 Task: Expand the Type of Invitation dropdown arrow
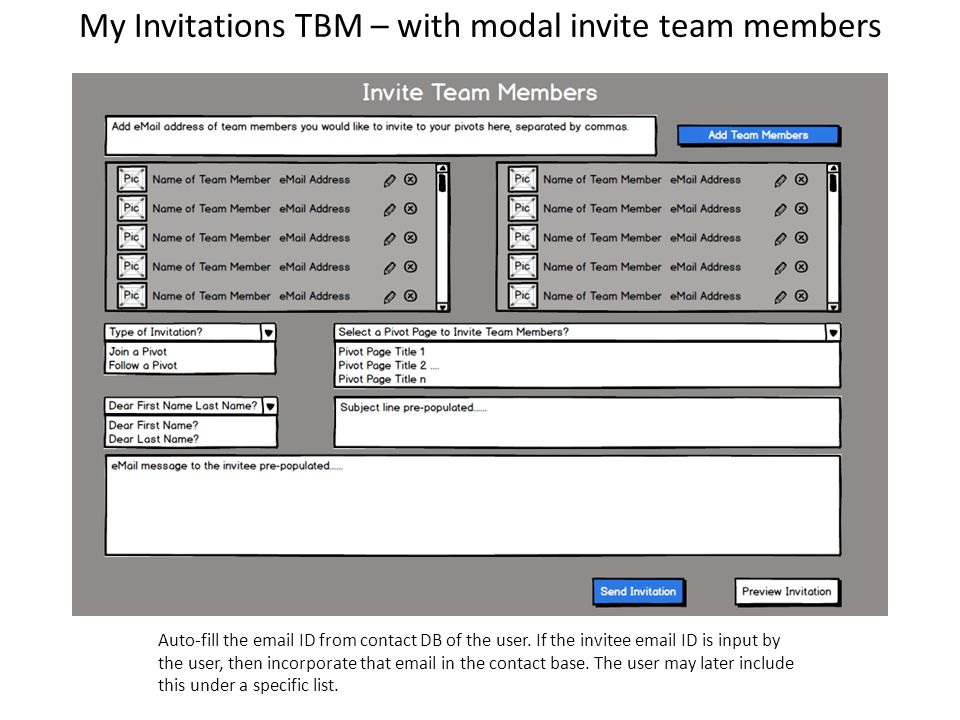(268, 332)
